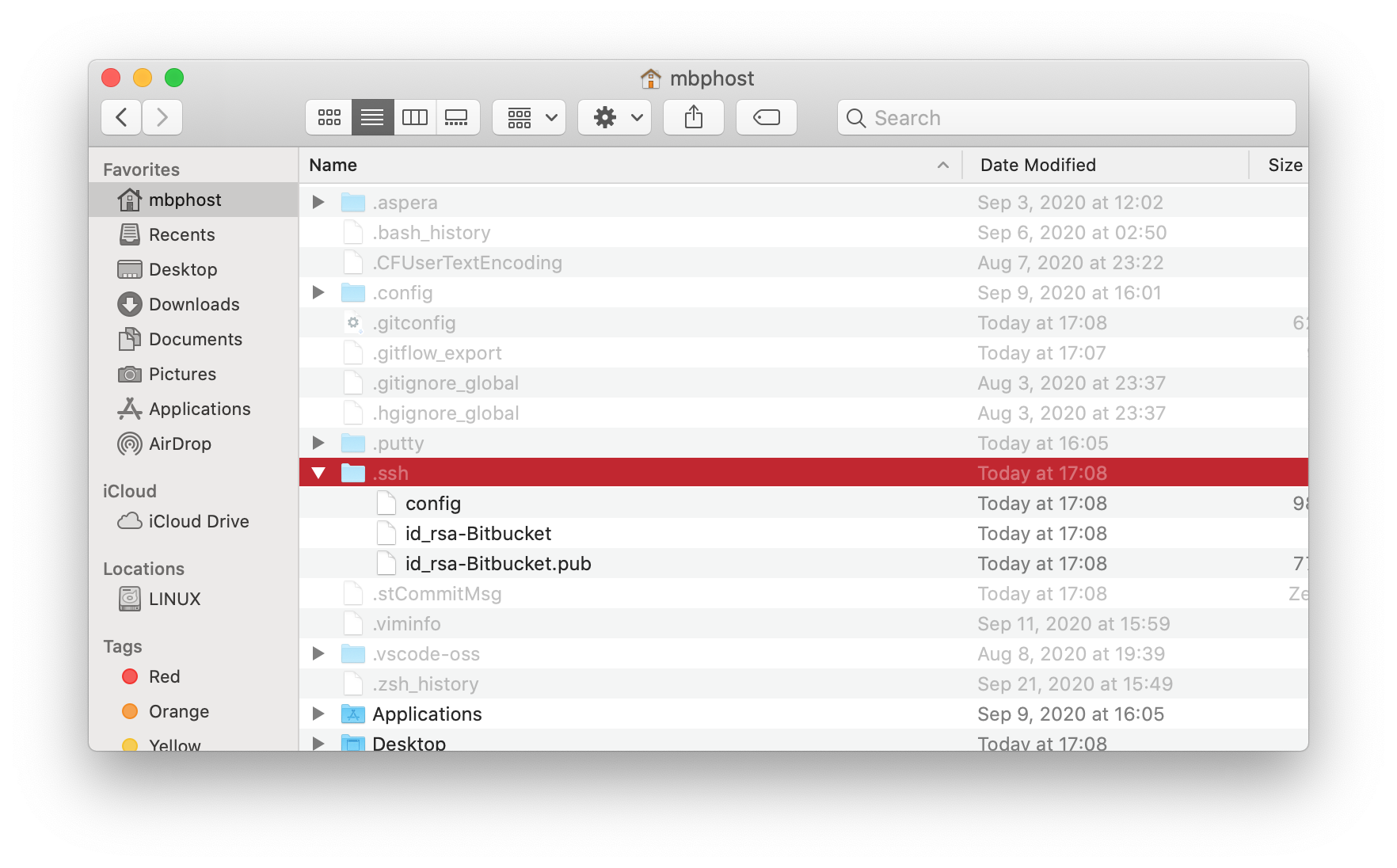Go back with the left arrow
1397x868 pixels.
click(122, 118)
